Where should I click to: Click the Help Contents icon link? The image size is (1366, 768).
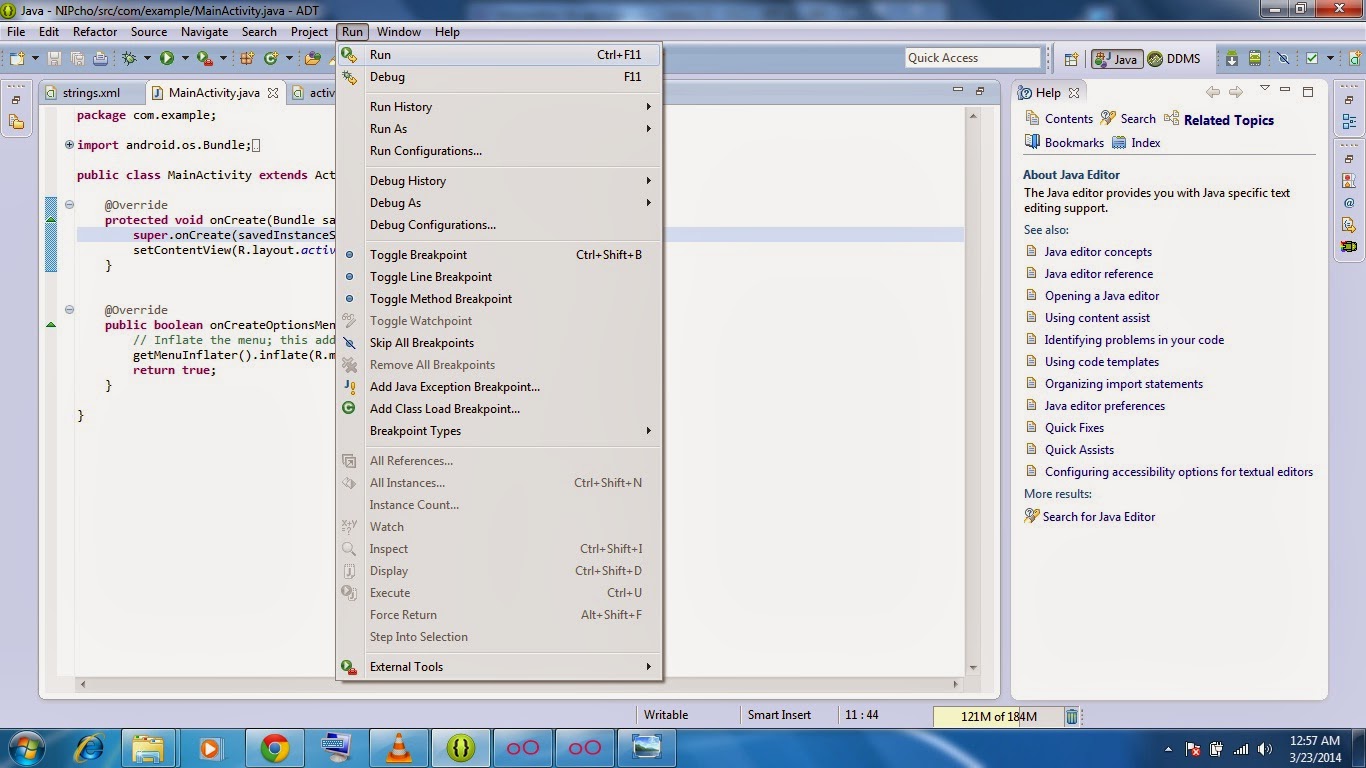click(1032, 118)
